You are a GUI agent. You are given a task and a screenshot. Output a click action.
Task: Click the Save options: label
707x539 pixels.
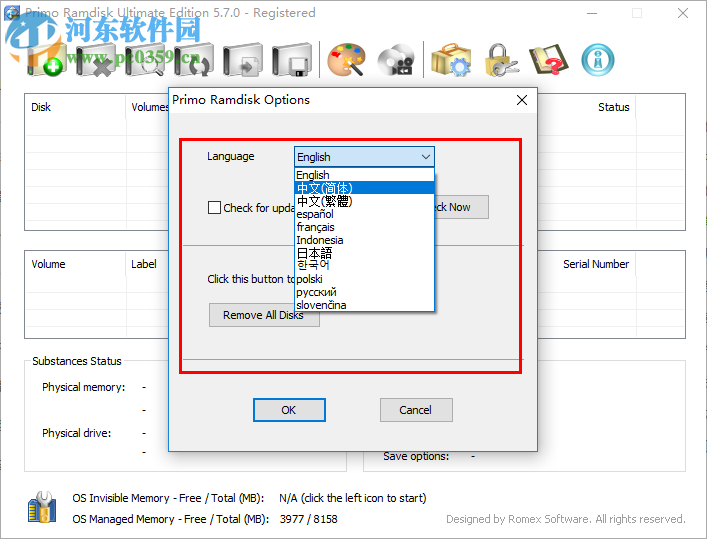point(416,456)
